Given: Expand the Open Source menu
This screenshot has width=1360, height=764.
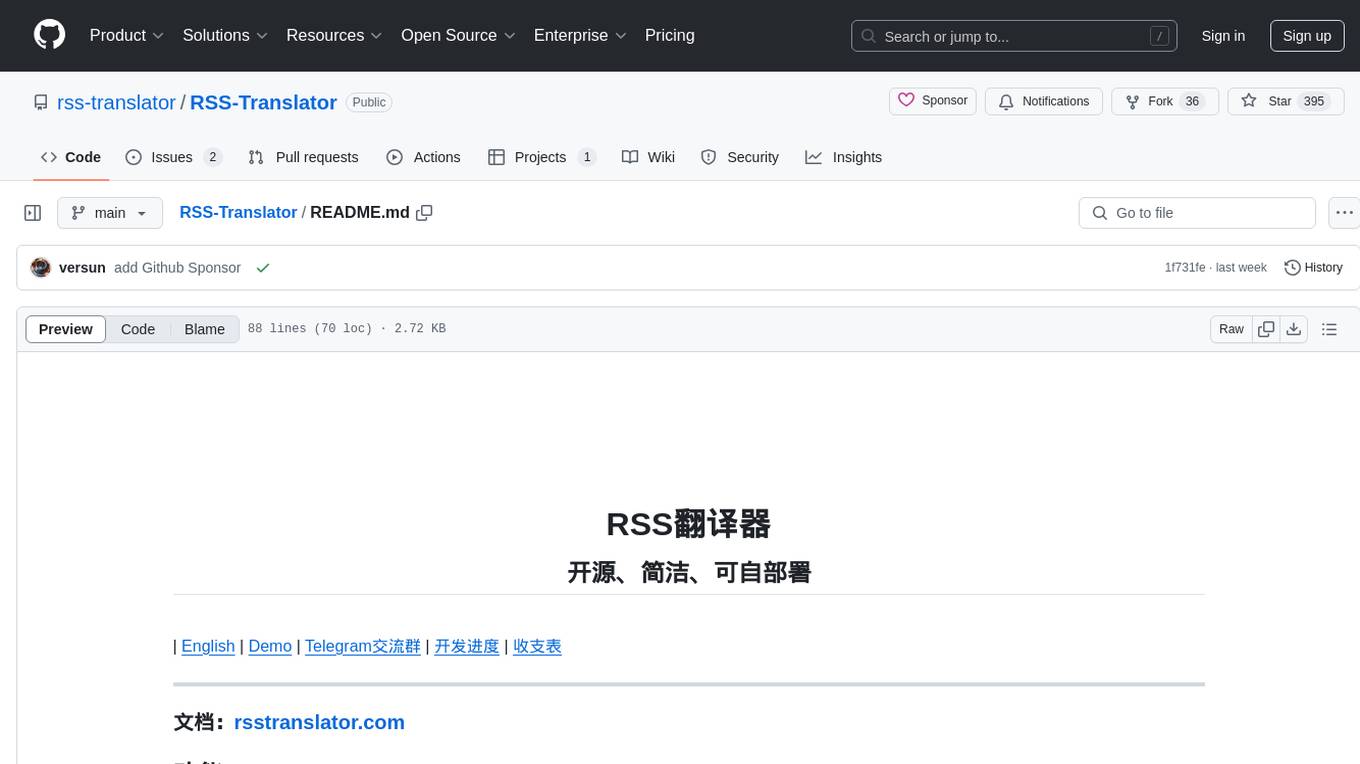Looking at the screenshot, I should click(458, 35).
